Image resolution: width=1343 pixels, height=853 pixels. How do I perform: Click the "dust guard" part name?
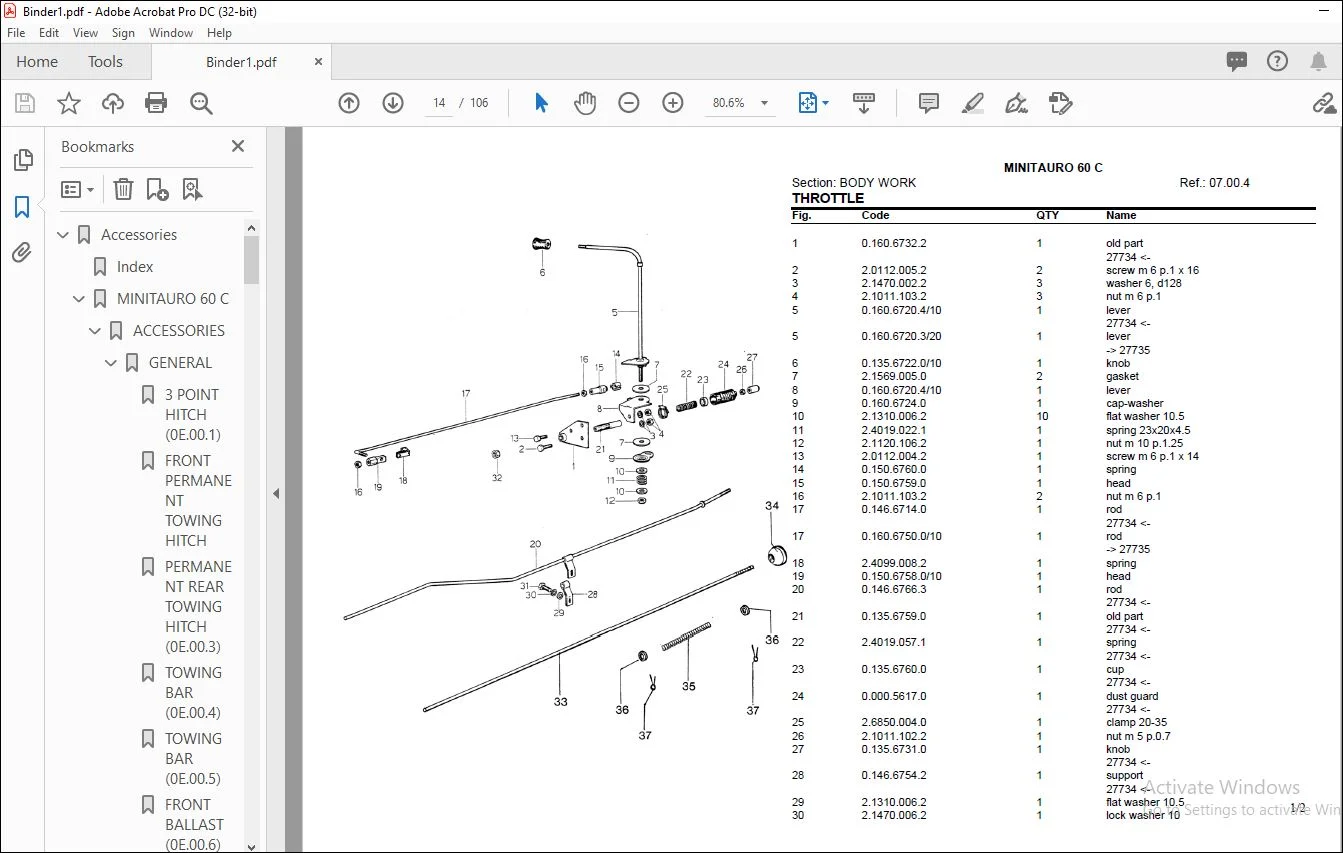(1132, 696)
